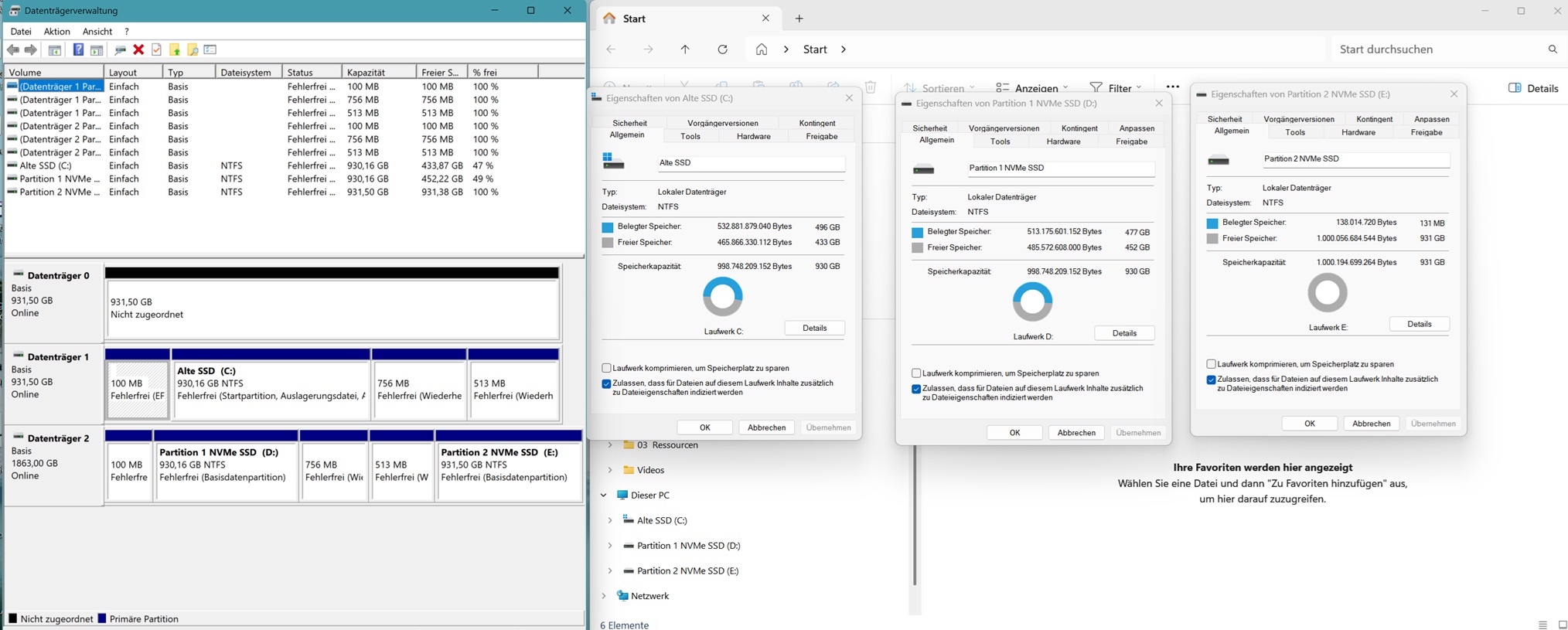The image size is (1568, 630).
Task: Switch to Tools tab in Alte SSD (C:) dialog
Action: tap(690, 136)
